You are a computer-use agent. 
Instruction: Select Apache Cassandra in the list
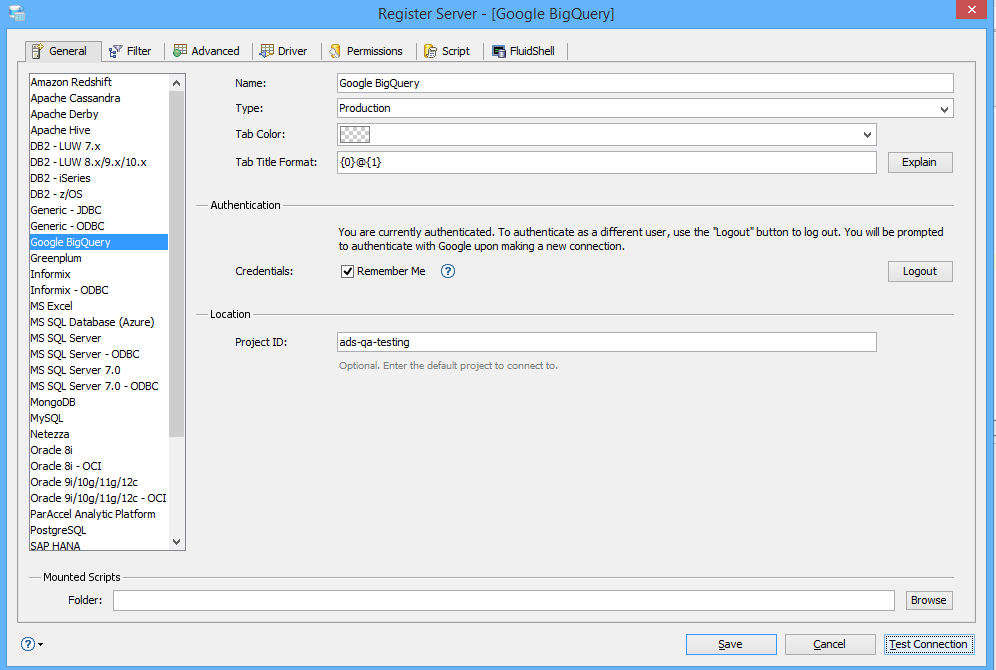tap(99, 98)
